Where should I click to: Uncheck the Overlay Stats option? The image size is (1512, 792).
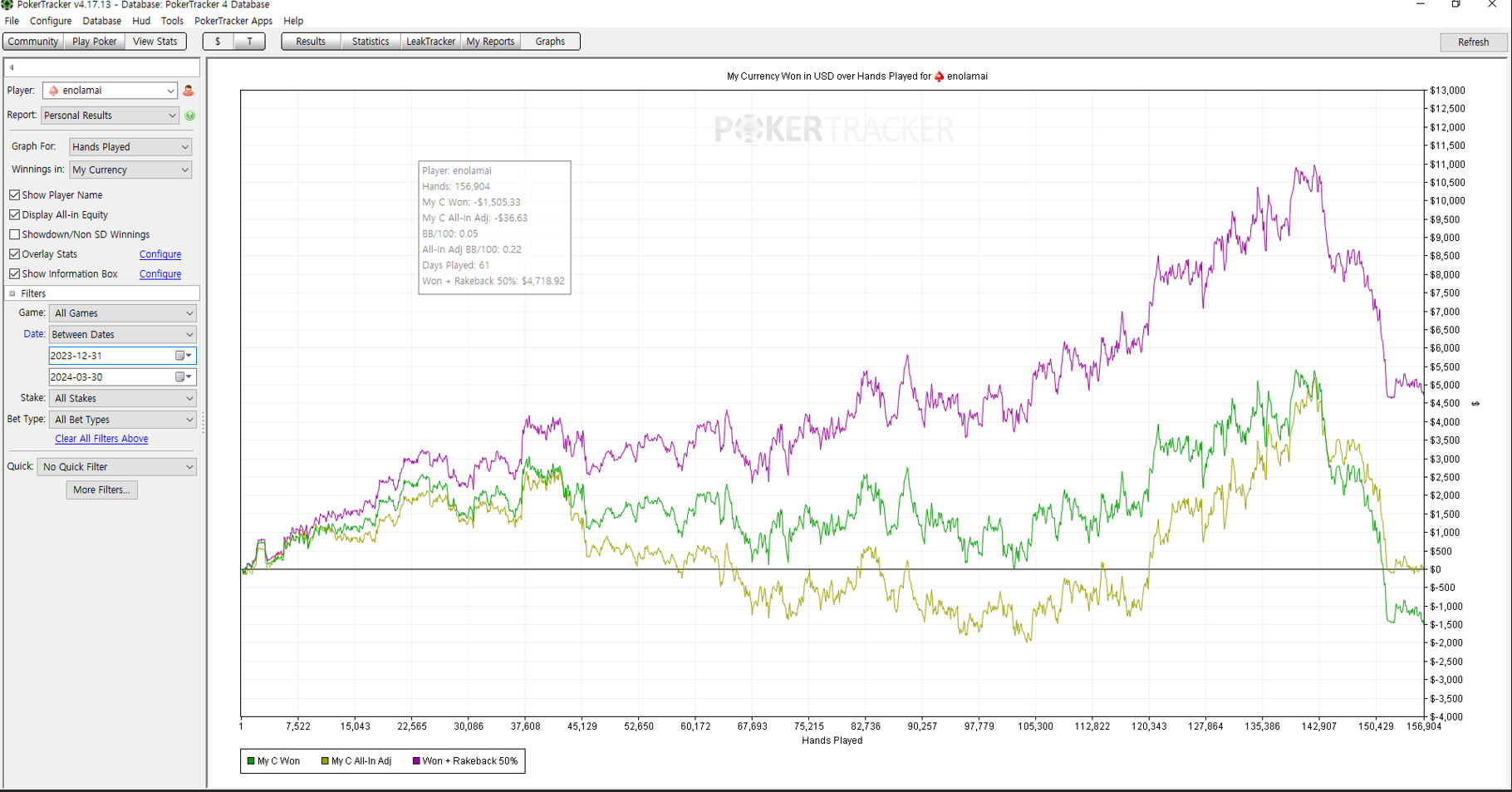click(15, 254)
